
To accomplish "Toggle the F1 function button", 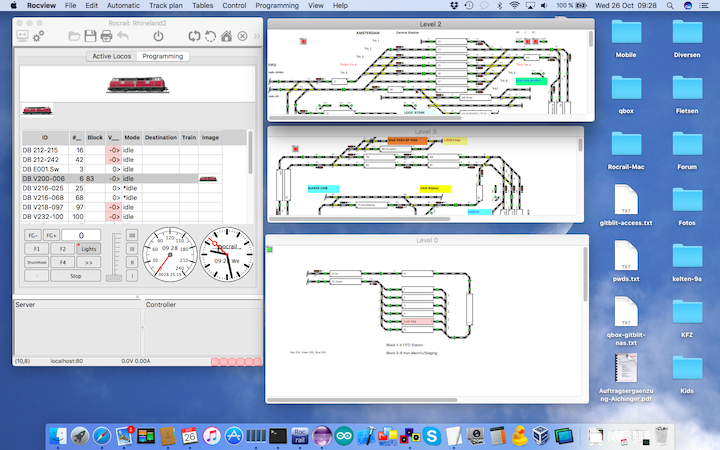I will point(36,248).
